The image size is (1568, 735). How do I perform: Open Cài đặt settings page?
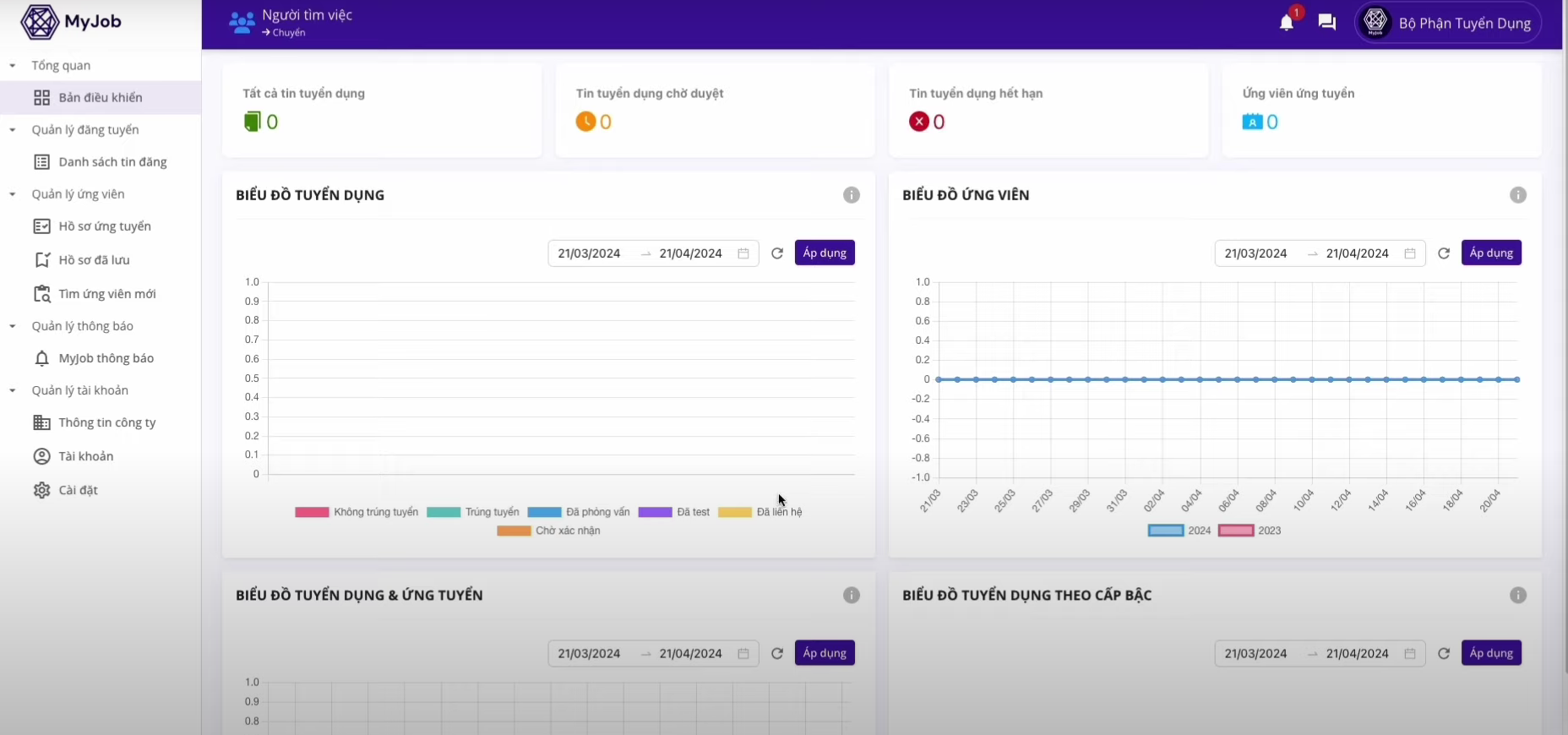pos(101,490)
